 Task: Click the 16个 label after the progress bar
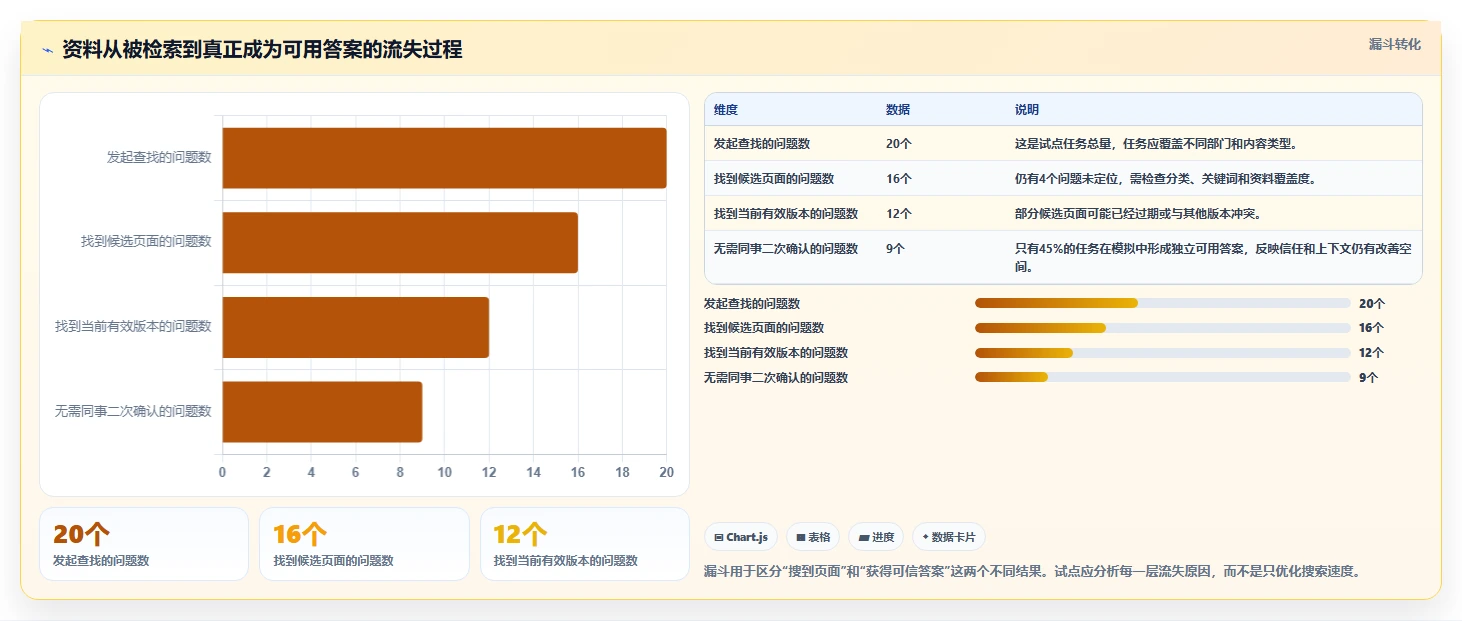1372,328
